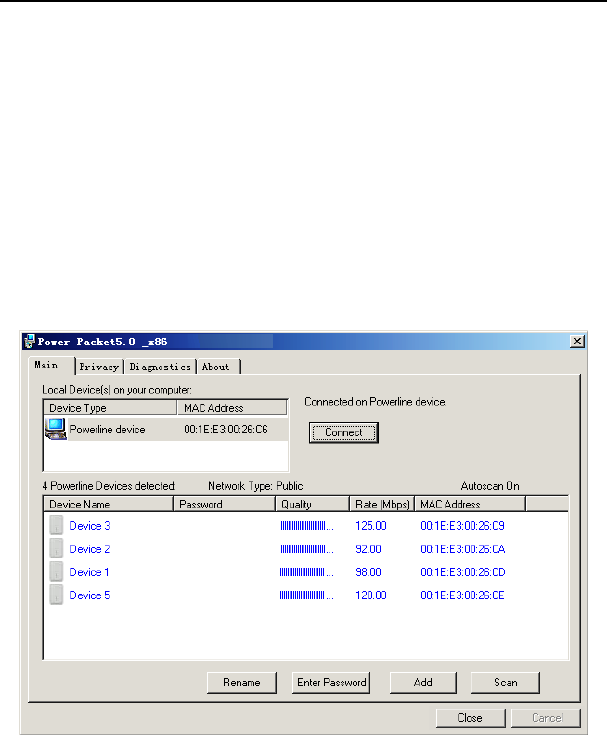Click the quality bar for Device 1
The image size is (607, 735).
[307, 572]
